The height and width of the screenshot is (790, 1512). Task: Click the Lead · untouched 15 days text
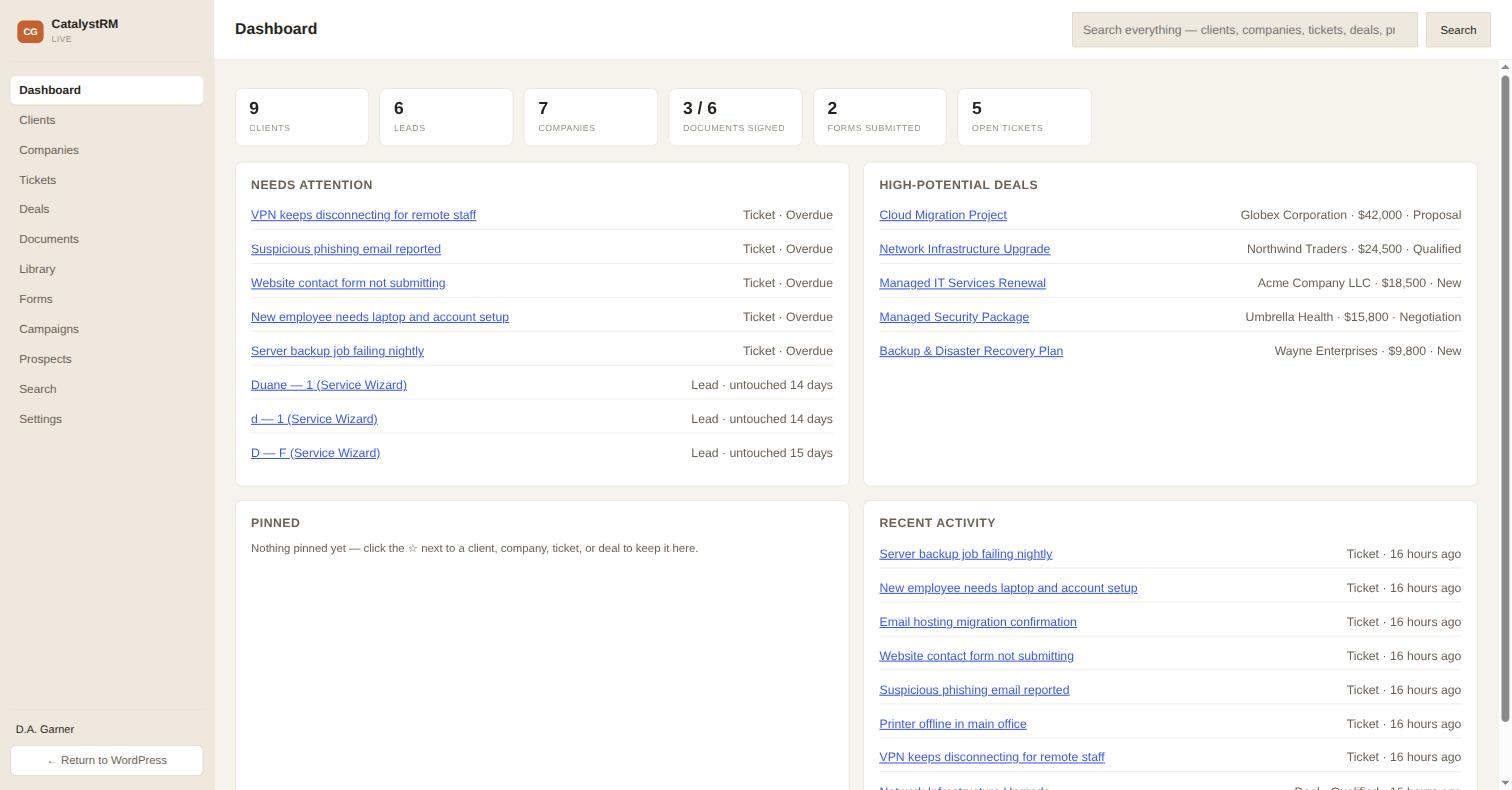[762, 453]
